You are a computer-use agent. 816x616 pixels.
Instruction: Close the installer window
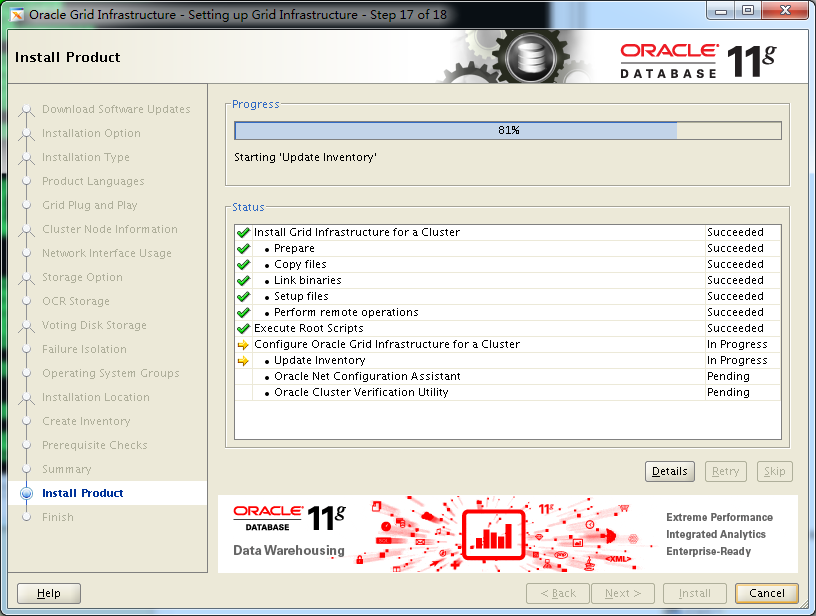point(785,11)
